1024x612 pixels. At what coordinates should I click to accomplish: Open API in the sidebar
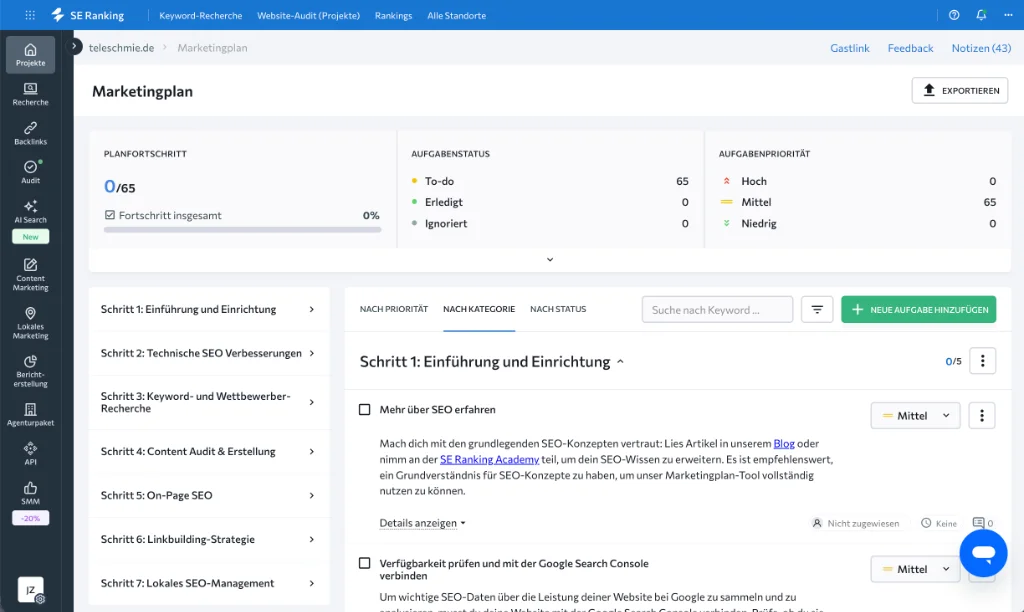31,454
